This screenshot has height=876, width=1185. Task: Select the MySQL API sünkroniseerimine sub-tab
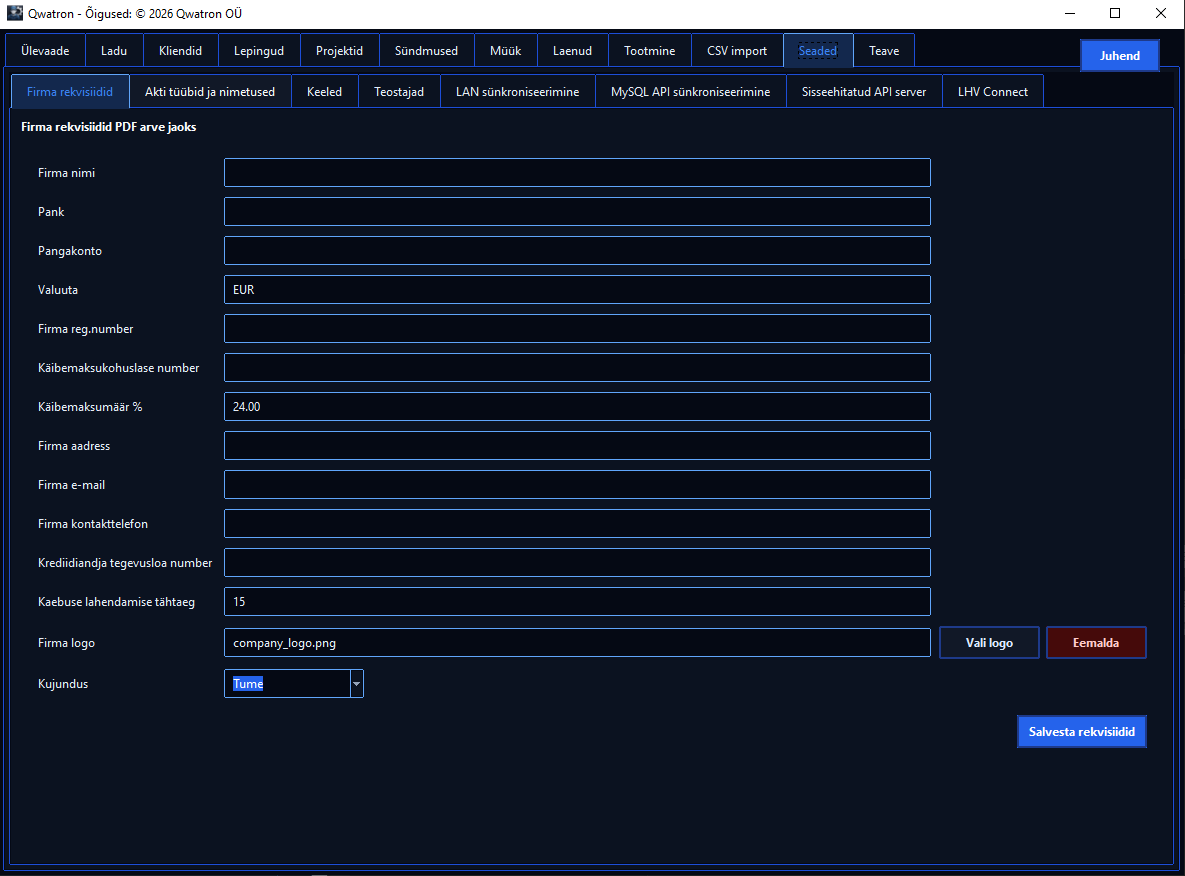(x=690, y=91)
